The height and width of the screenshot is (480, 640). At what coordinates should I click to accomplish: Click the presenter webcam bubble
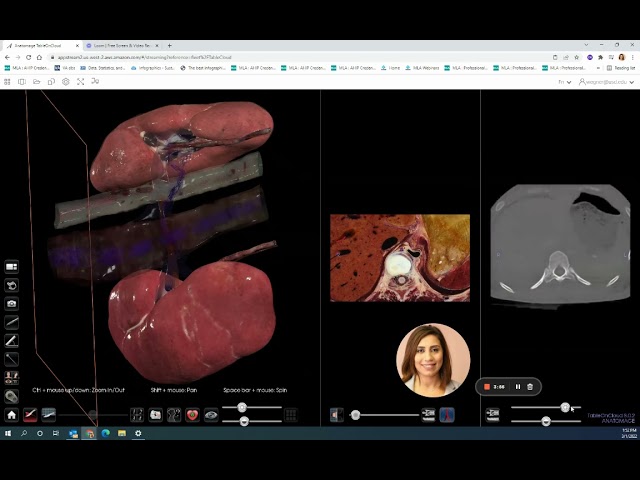tap(433, 360)
